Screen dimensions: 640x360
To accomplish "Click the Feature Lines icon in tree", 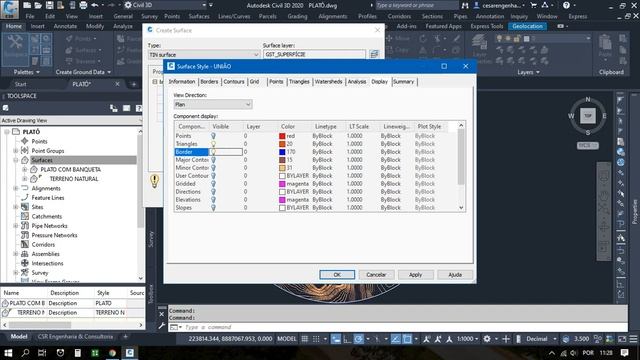I will (24, 198).
